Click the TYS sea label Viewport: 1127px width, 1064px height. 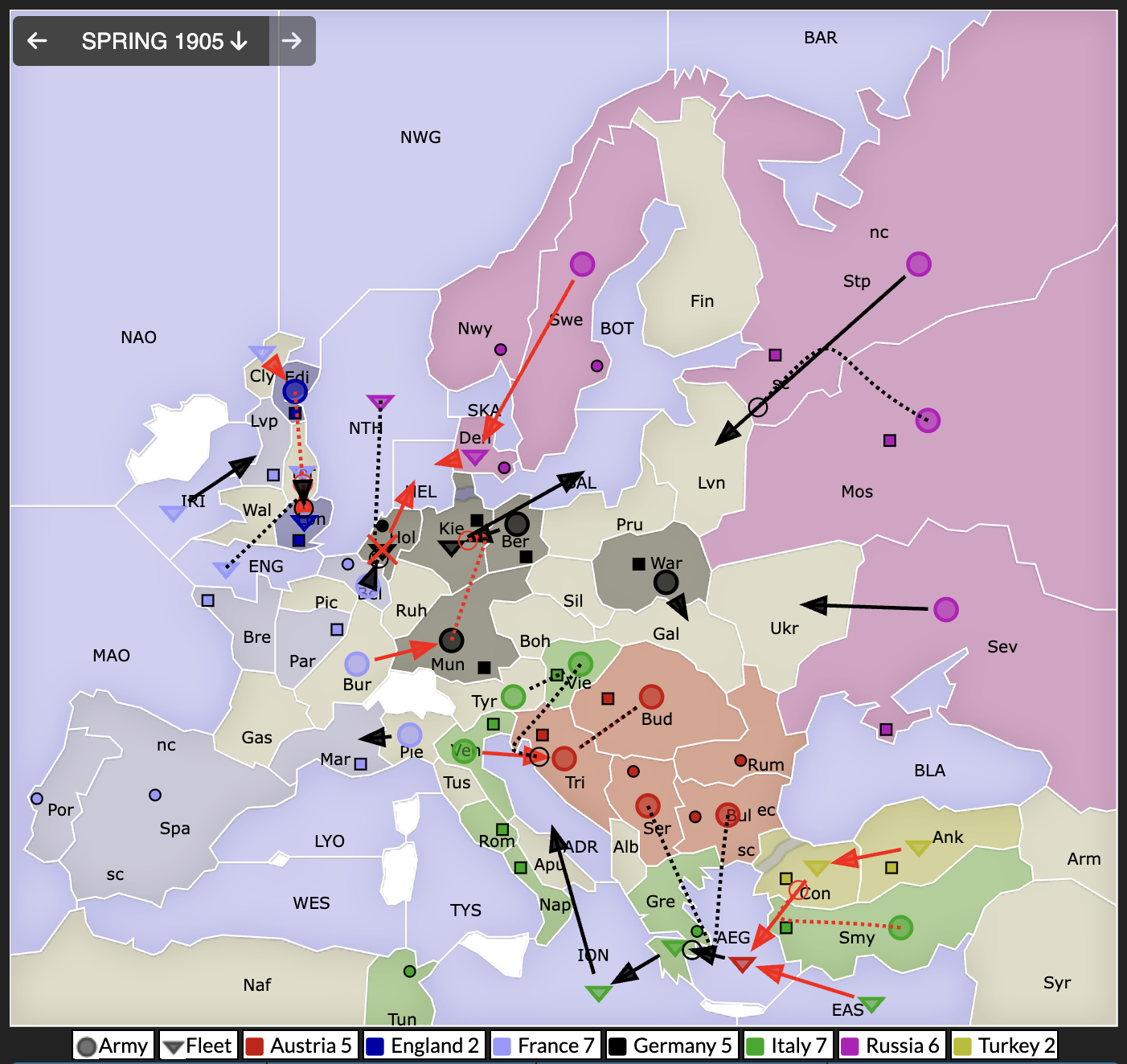click(465, 911)
